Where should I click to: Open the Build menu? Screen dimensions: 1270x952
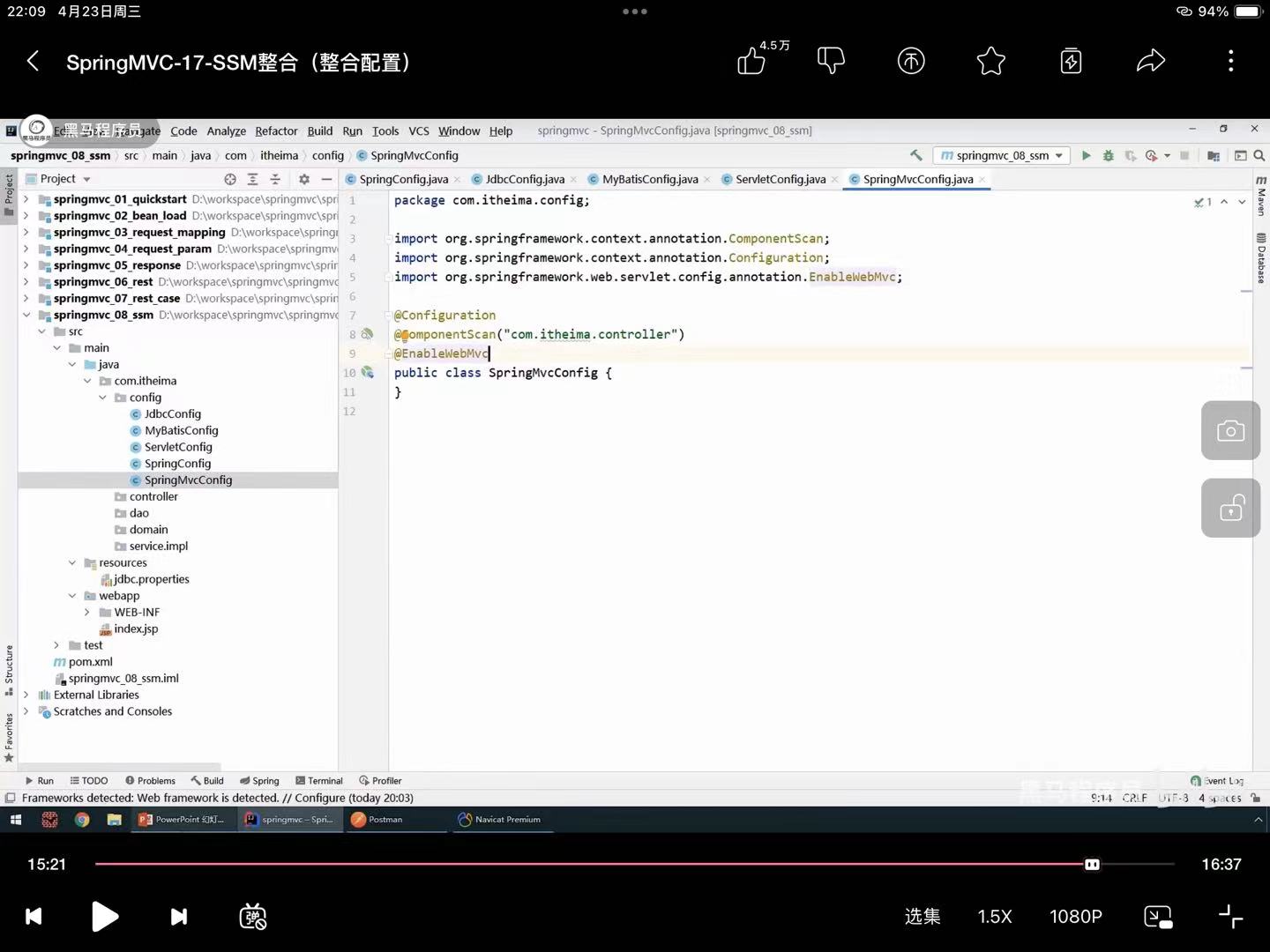point(320,130)
